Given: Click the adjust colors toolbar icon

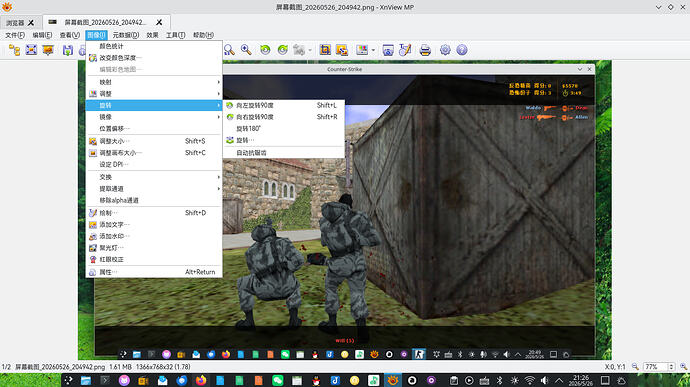Looking at the screenshot, I should (362, 50).
